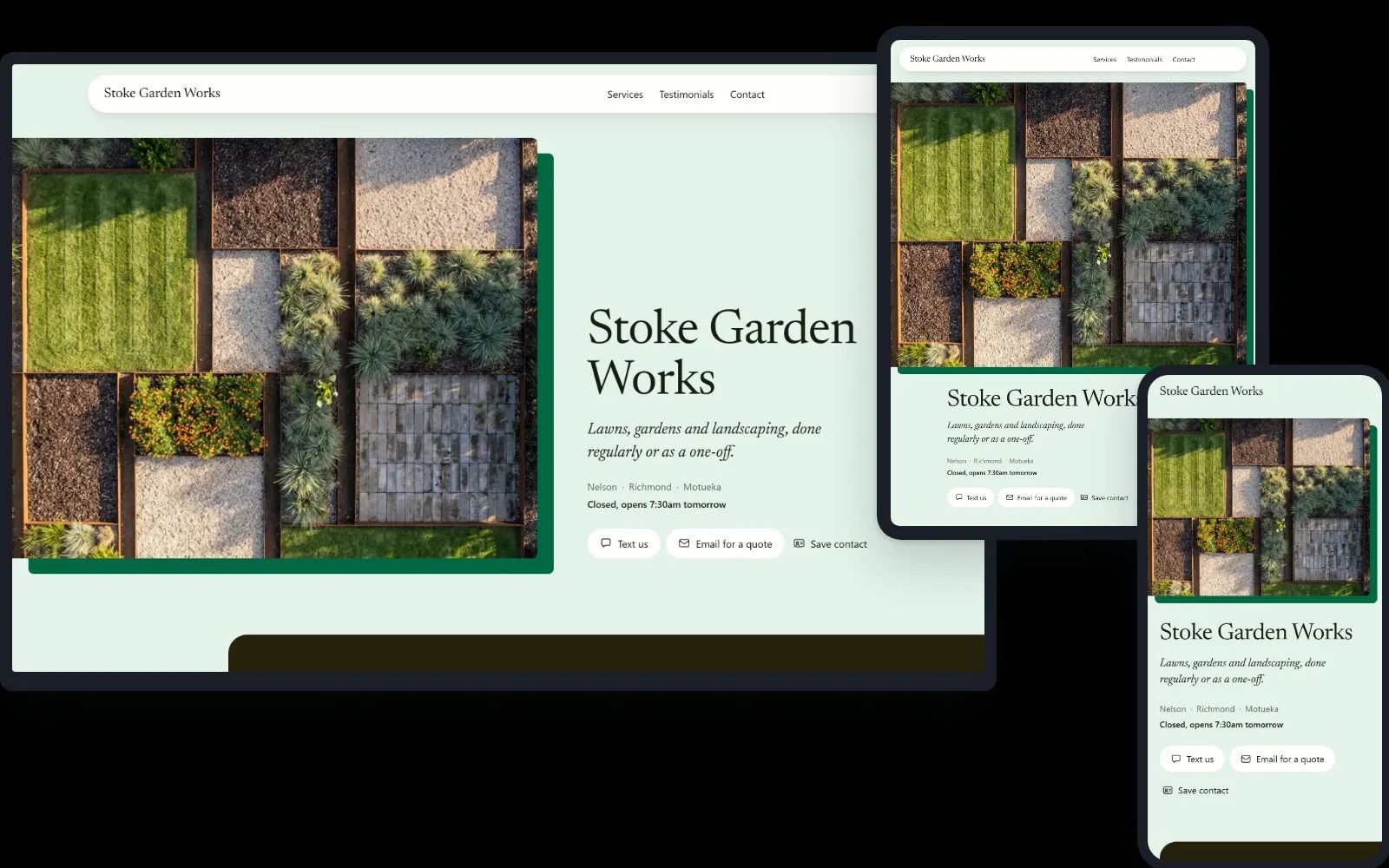Click the envelope icon in the tablet Email for a quote button
Image resolution: width=1389 pixels, height=868 pixels.
point(1010,497)
